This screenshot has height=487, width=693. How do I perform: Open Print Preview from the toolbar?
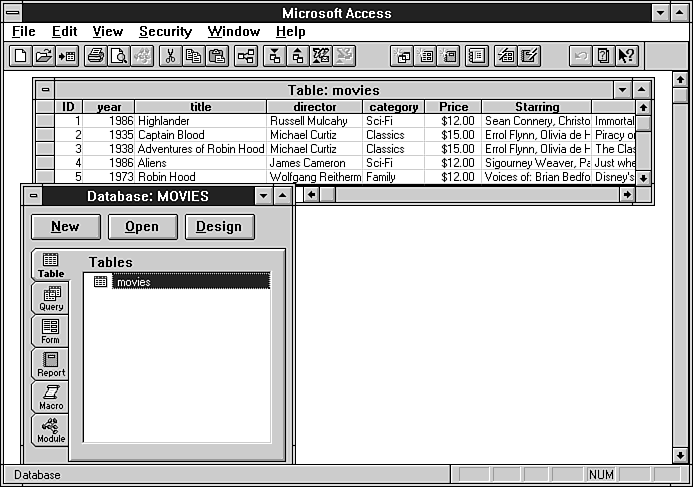click(x=119, y=56)
